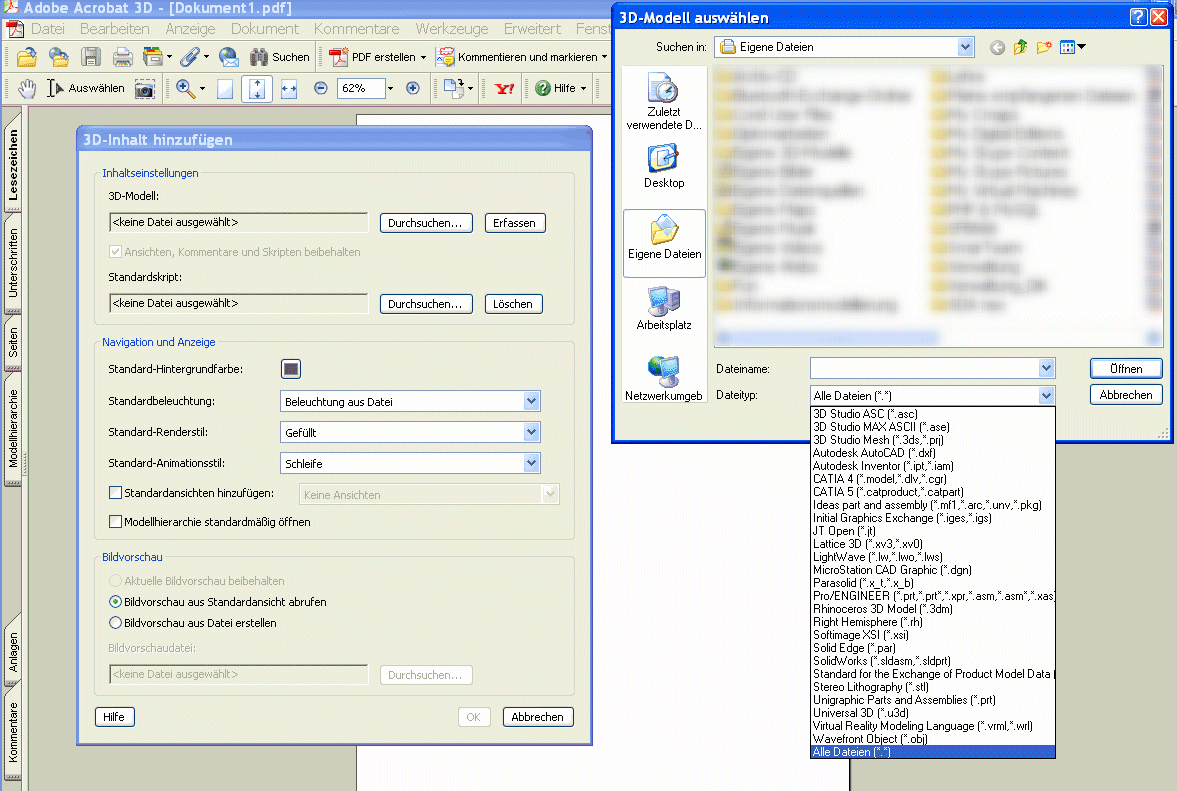
Task: Expand the Dateiname dropdown arrow
Action: pos(1046,368)
